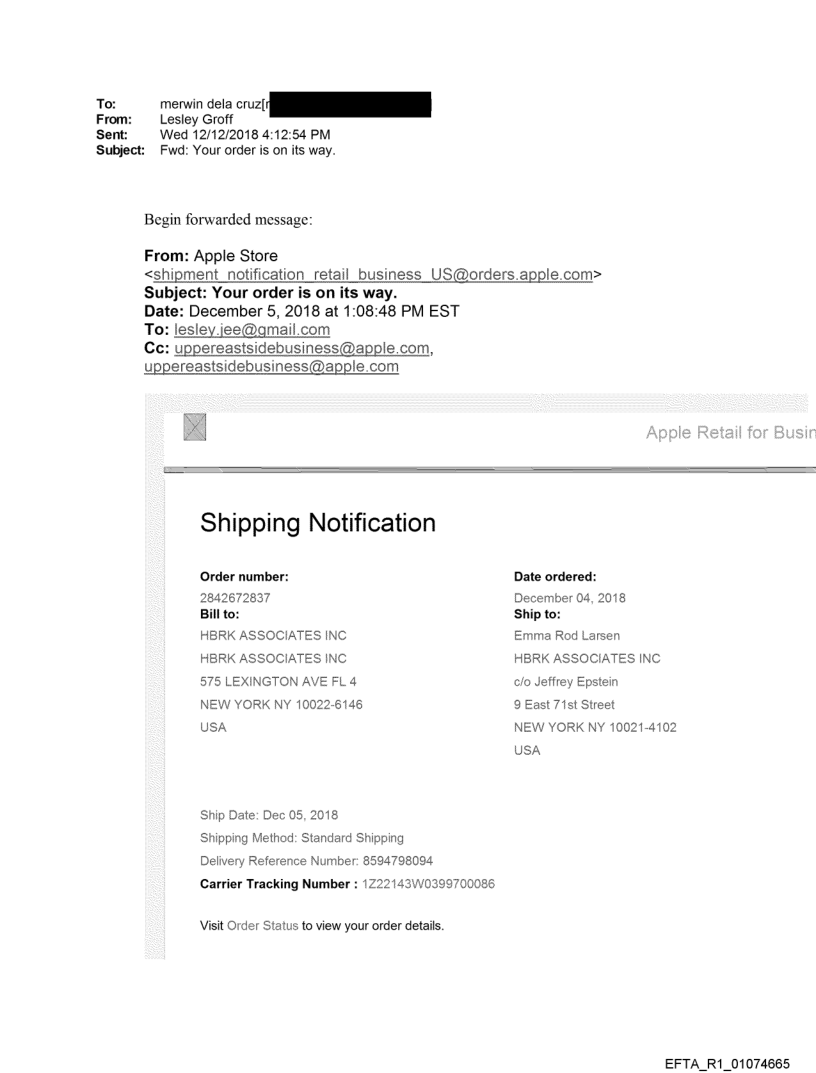816x1073 pixels.
Task: Click the Standard Shipping method line
Action: coord(302,838)
